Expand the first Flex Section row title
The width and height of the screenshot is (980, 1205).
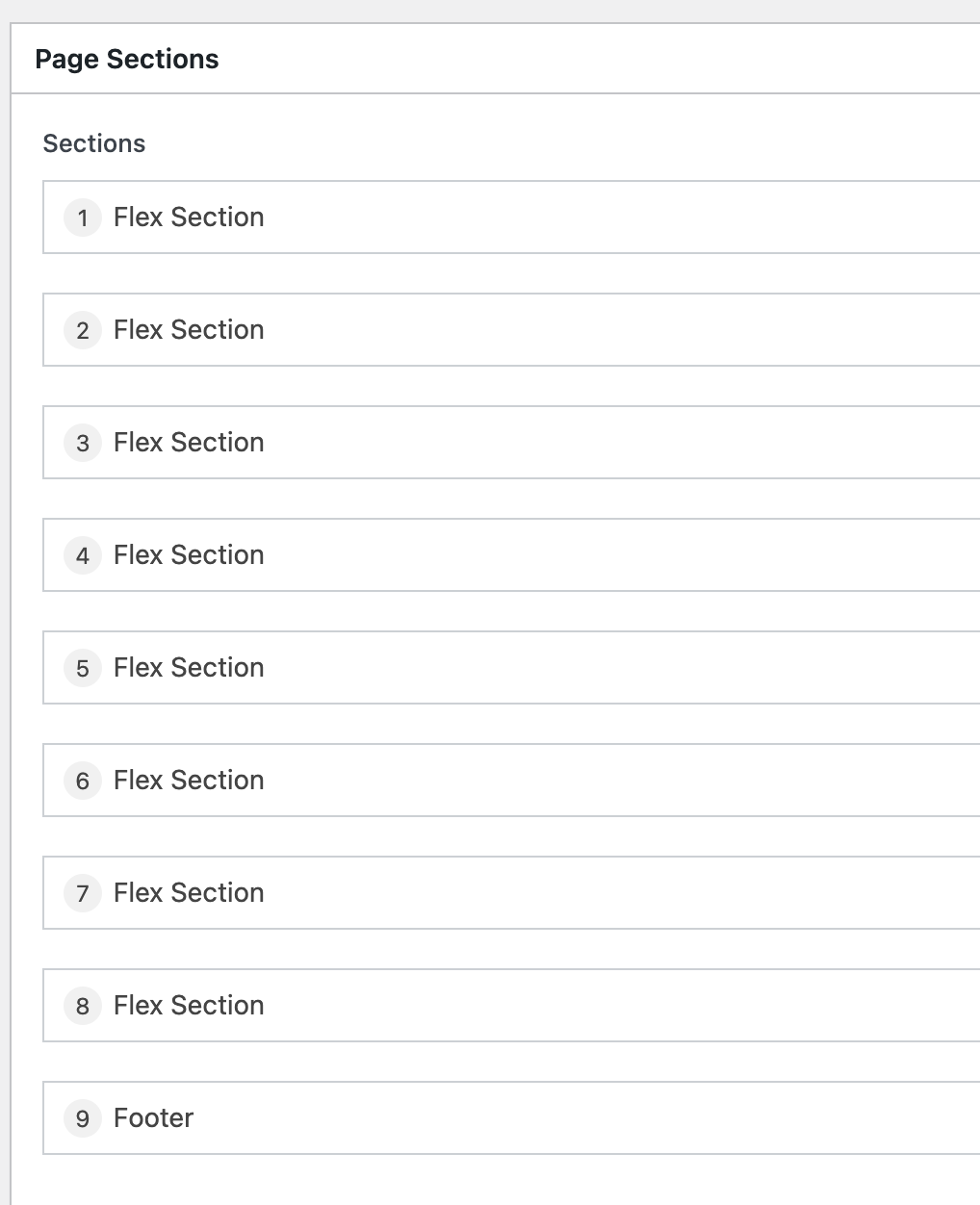tap(189, 218)
